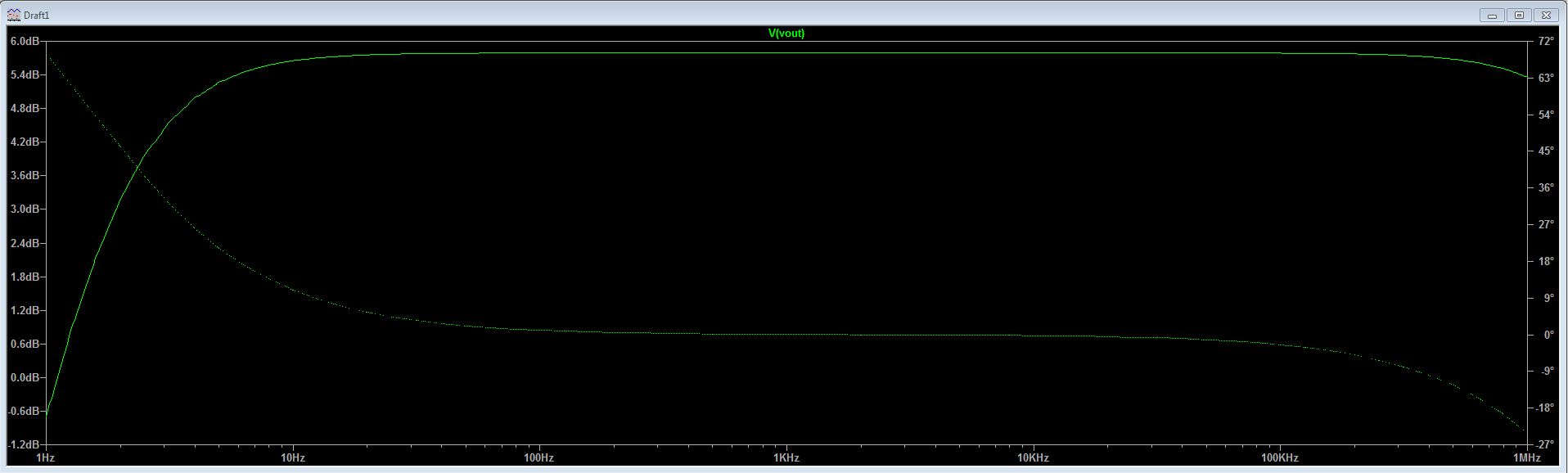Viewport: 1568px width, 473px height.
Task: Click the 1.2dB magnitude axis label
Action: point(25,310)
